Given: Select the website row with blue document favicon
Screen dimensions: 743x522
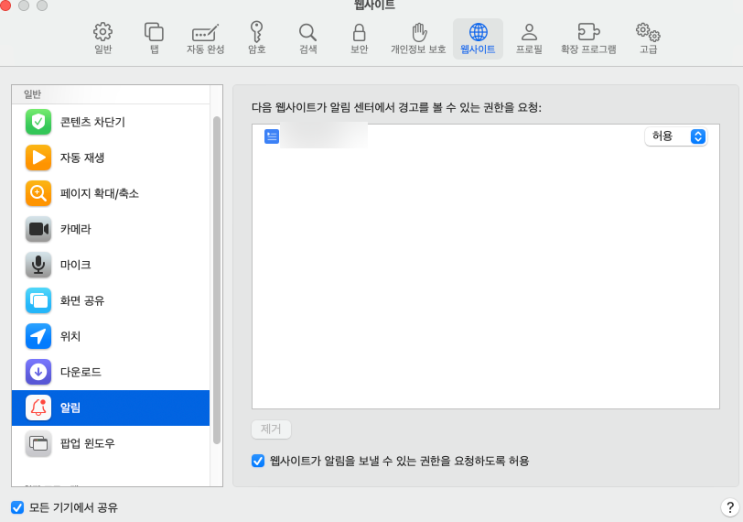Looking at the screenshot, I should (x=486, y=136).
